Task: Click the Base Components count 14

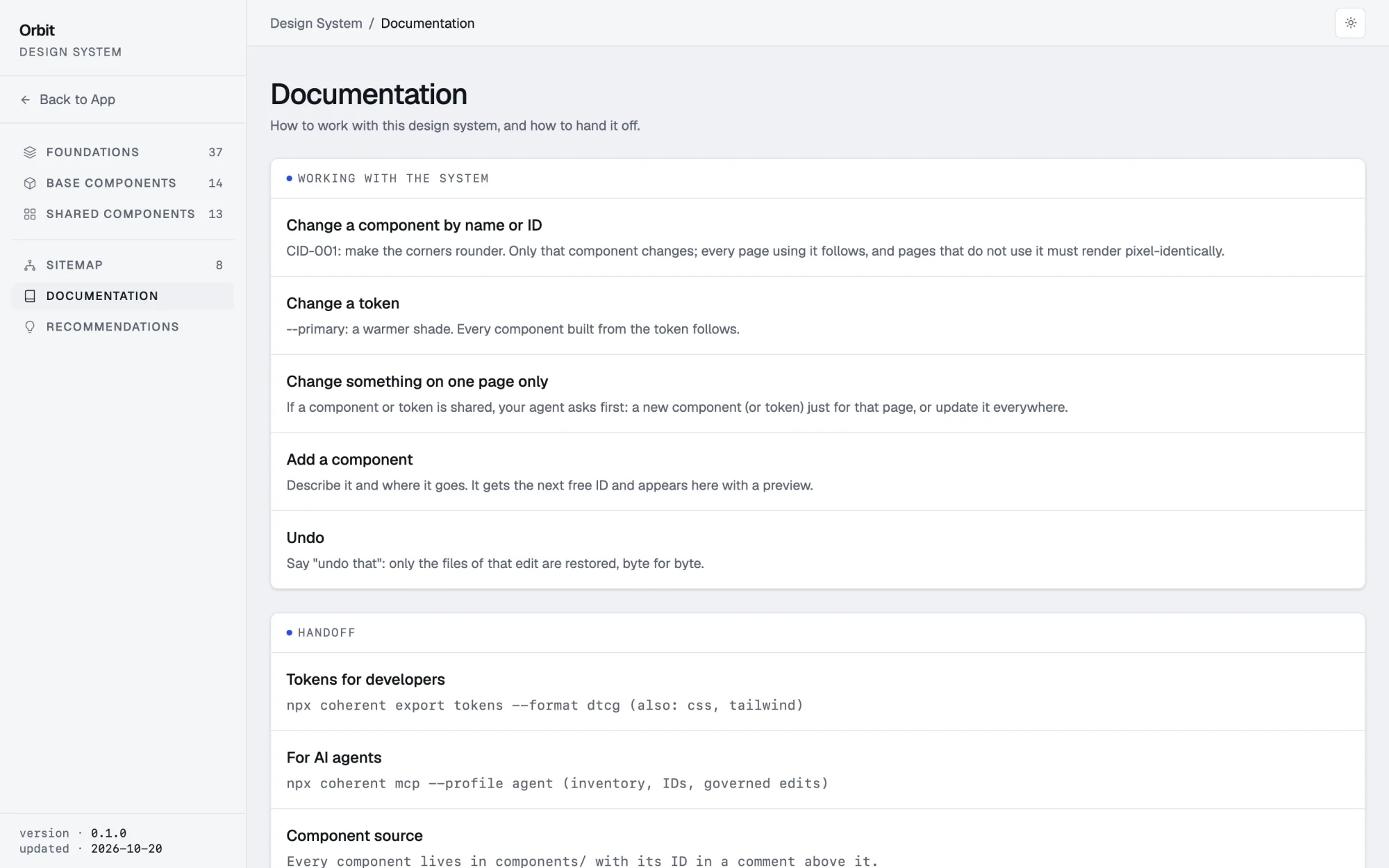Action: 215,183
